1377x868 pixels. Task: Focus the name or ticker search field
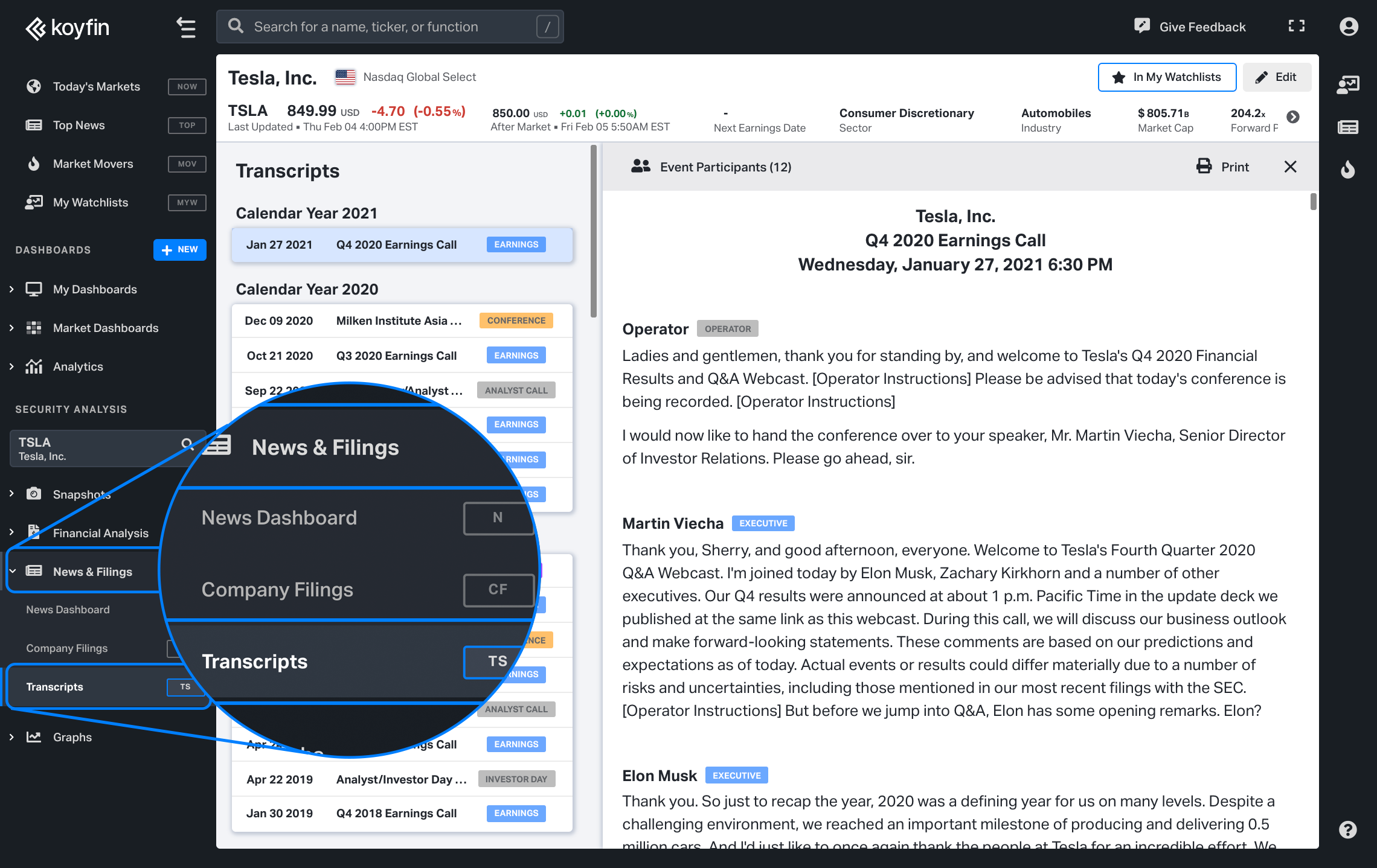(x=390, y=27)
